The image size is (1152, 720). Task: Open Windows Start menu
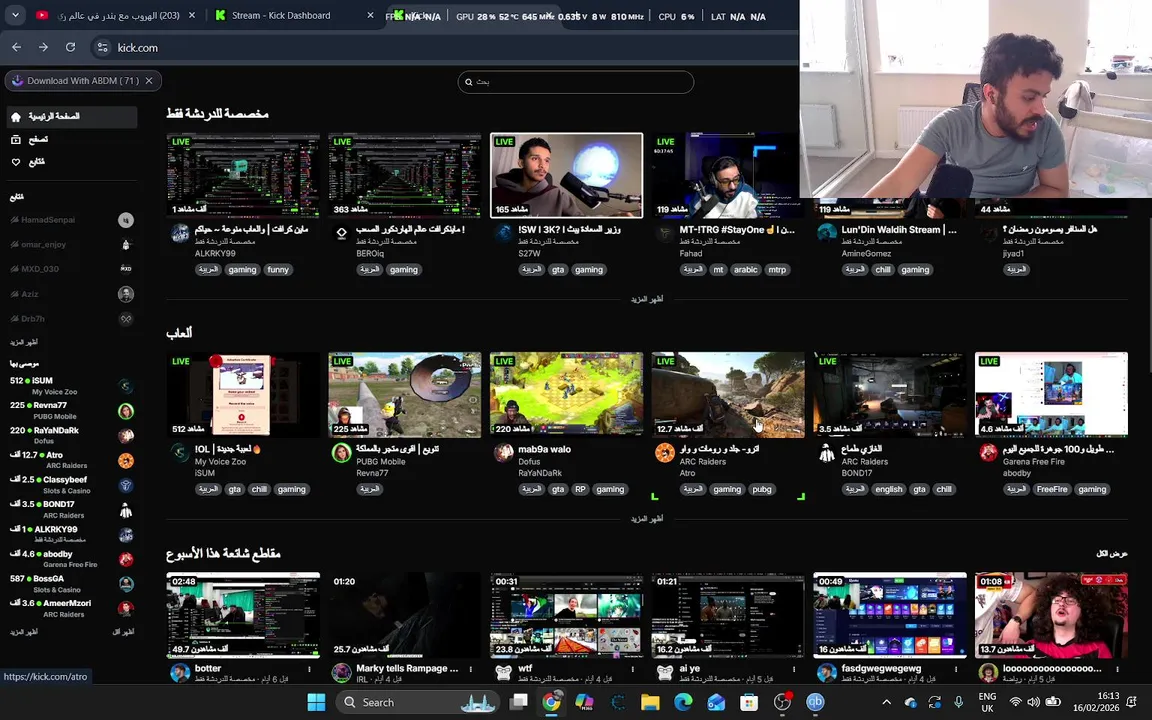(316, 702)
